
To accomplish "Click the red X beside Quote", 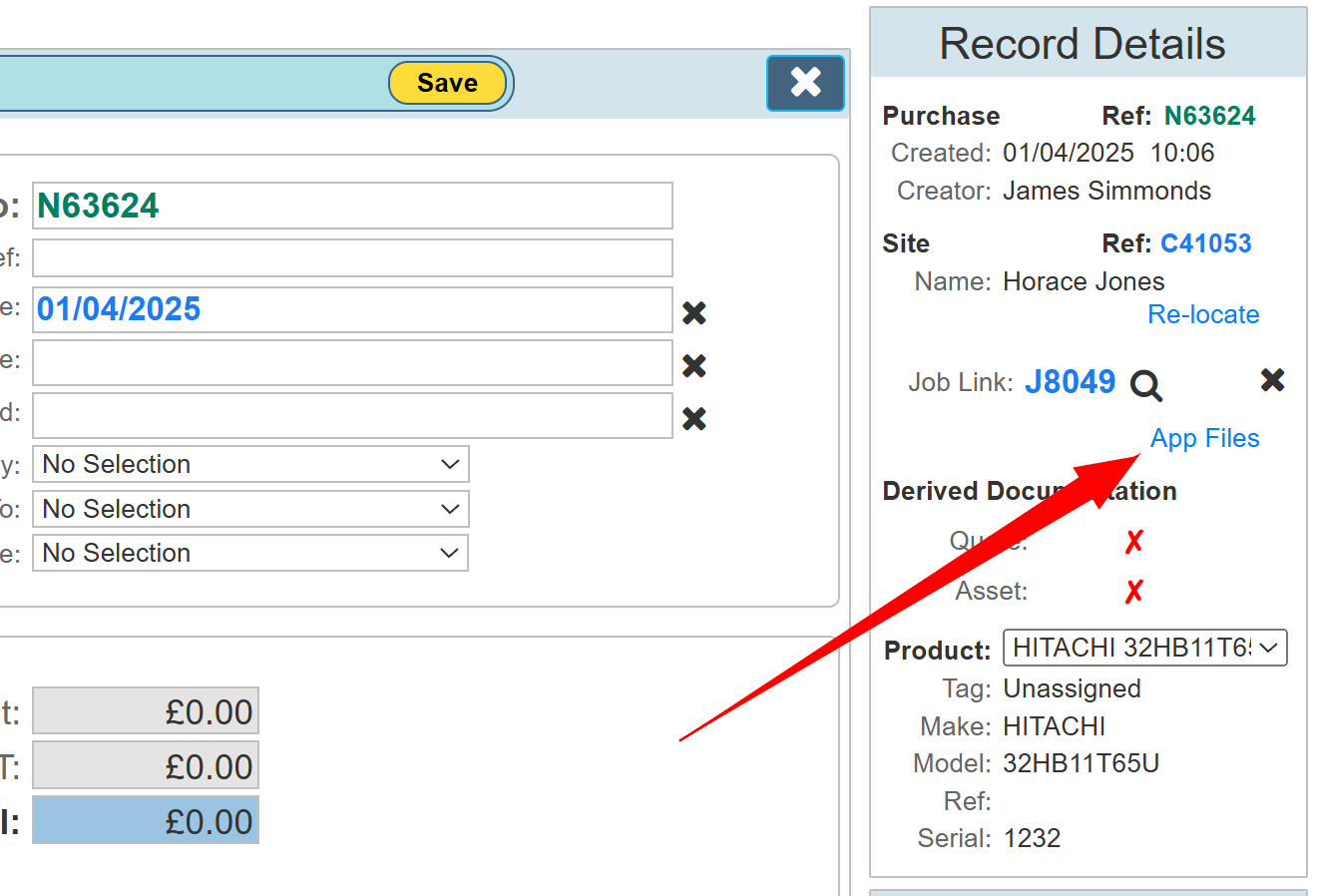I will tap(1133, 542).
